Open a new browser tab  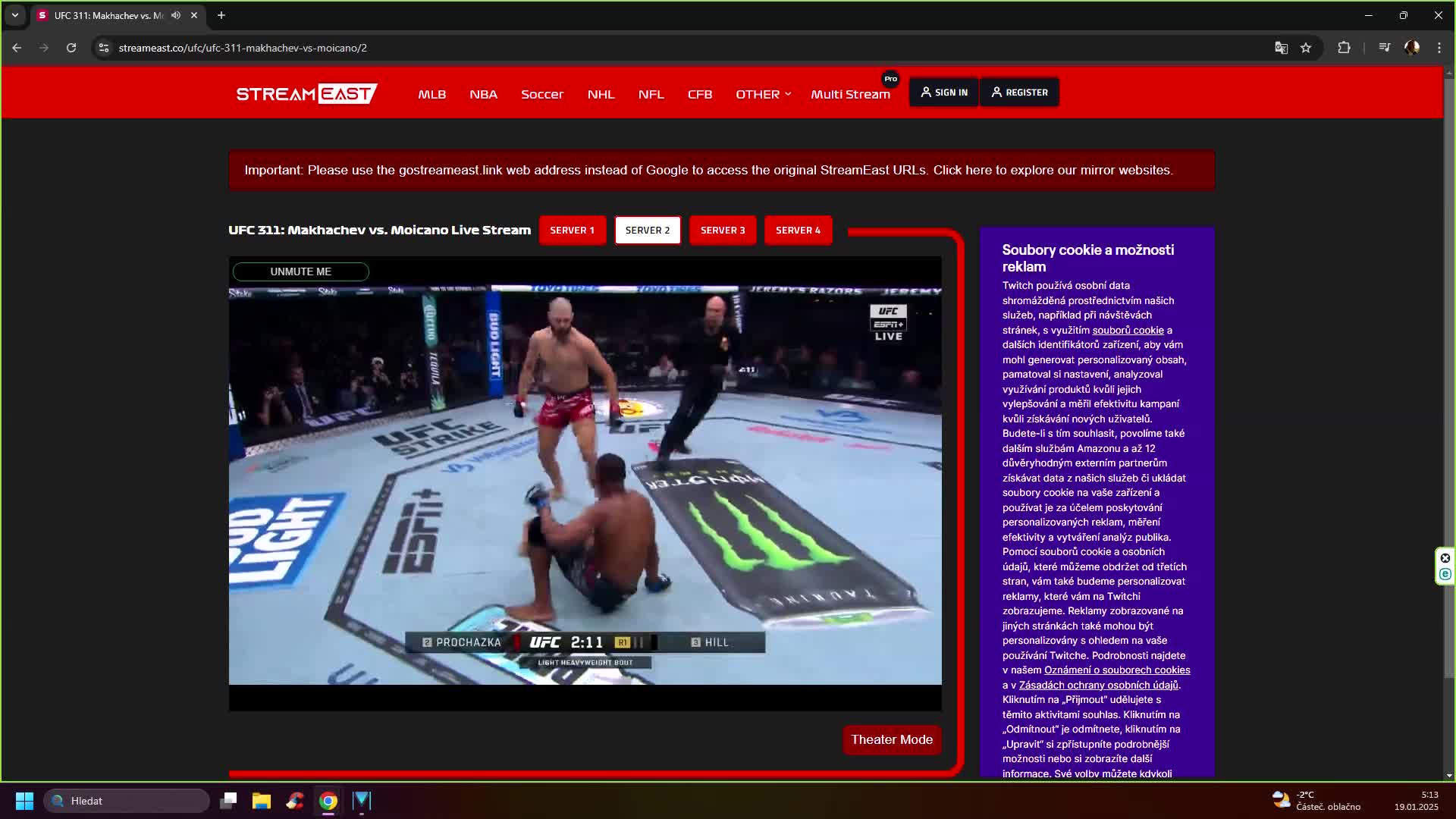[x=221, y=15]
